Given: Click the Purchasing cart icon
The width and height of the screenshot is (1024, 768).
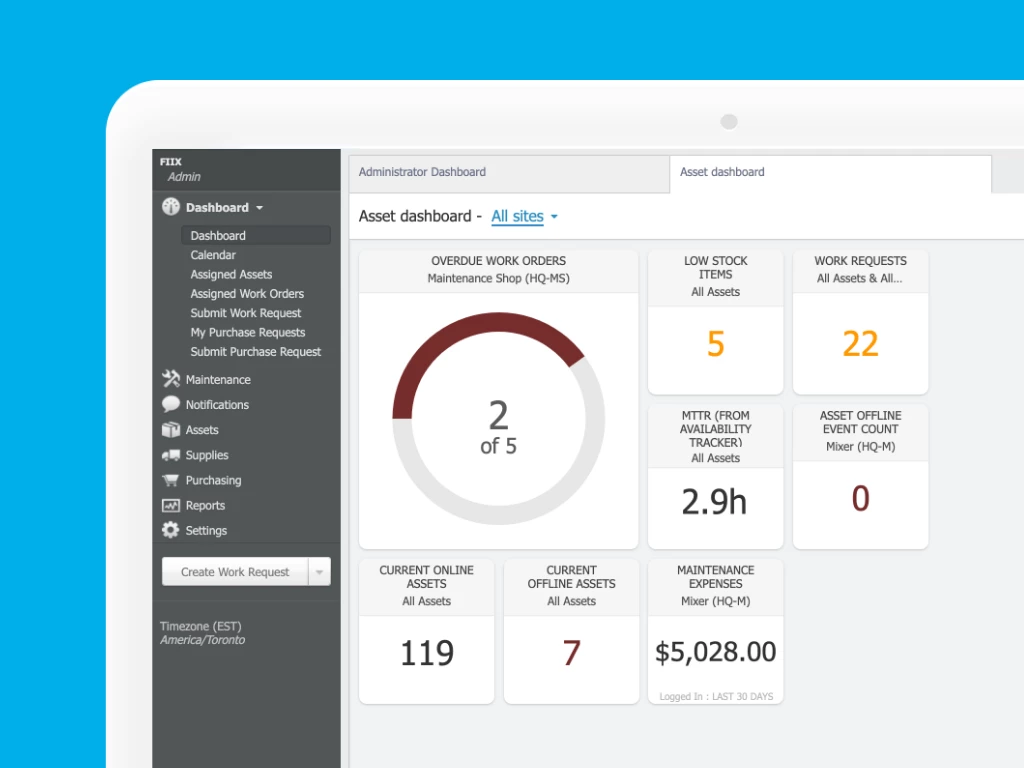Looking at the screenshot, I should tap(170, 481).
